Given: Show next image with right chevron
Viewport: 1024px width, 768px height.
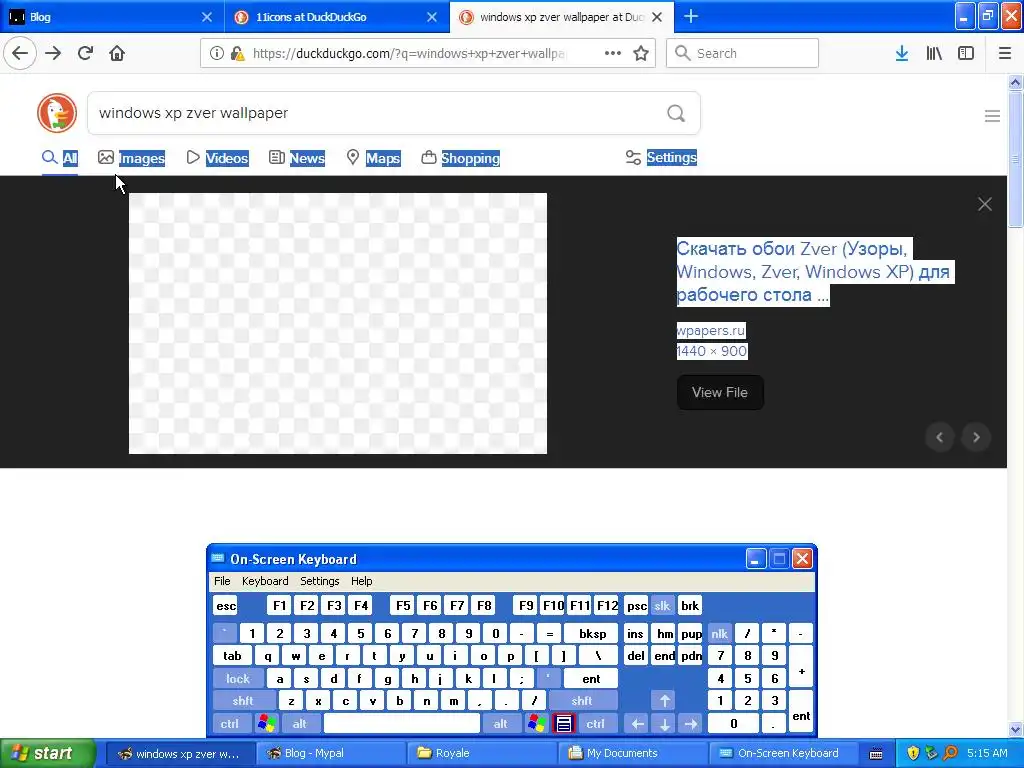Looking at the screenshot, I should tap(976, 437).
